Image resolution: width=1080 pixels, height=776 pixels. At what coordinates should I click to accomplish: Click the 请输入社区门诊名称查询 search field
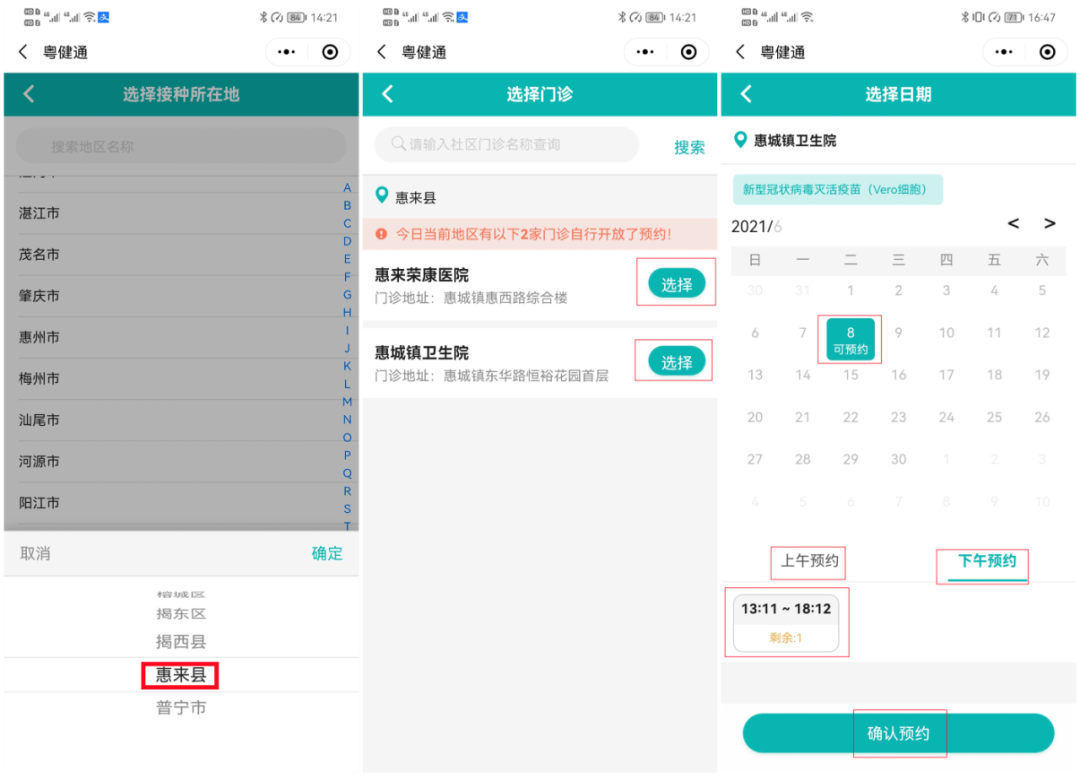pyautogui.click(x=506, y=145)
